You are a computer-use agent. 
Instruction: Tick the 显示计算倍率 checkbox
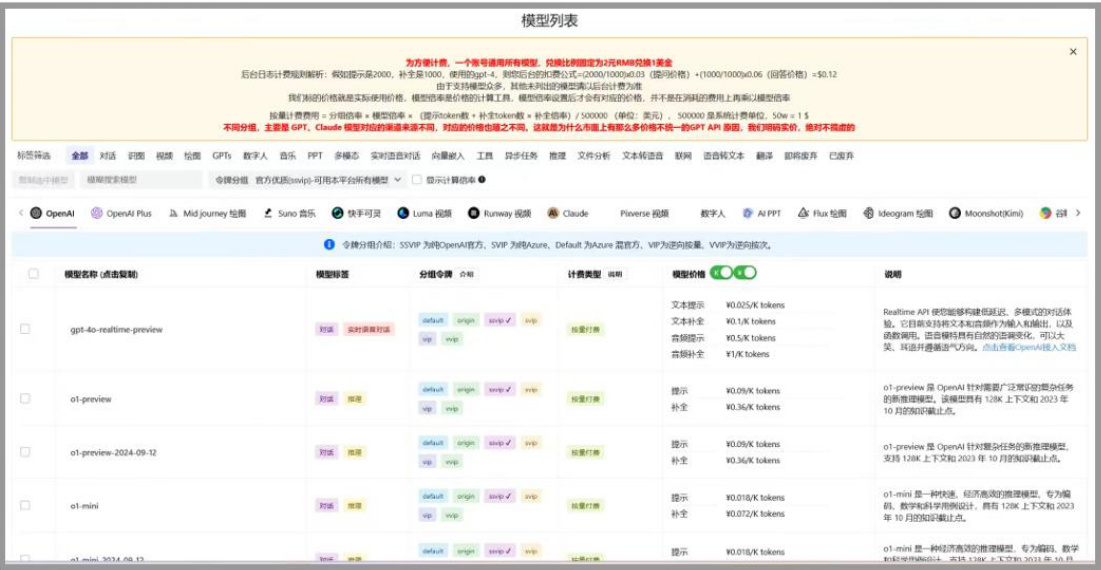point(417,180)
